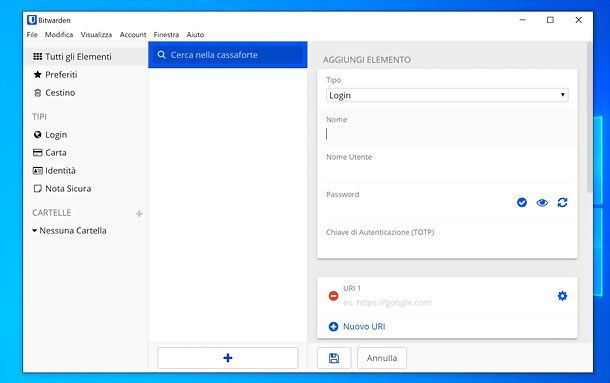Click the Identità ID card icon
Screen dimensions: 610x383
37,170
